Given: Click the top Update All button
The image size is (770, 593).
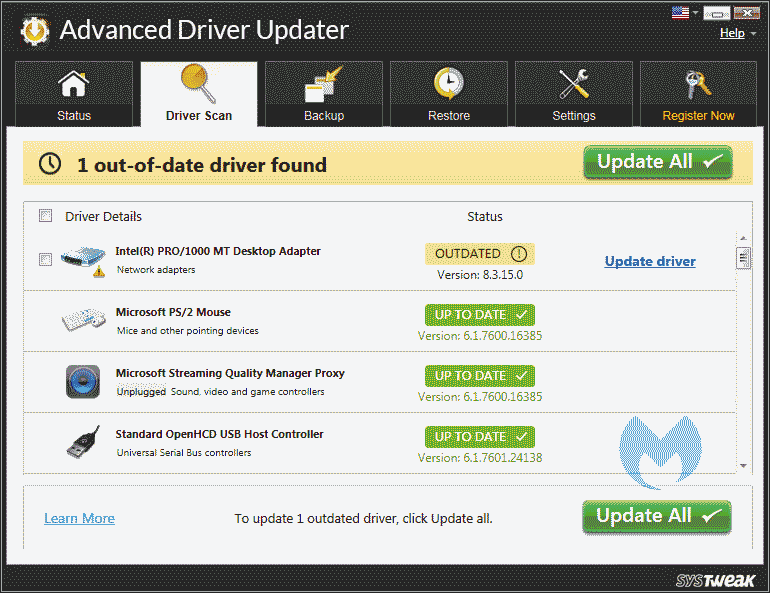Looking at the screenshot, I should click(658, 162).
